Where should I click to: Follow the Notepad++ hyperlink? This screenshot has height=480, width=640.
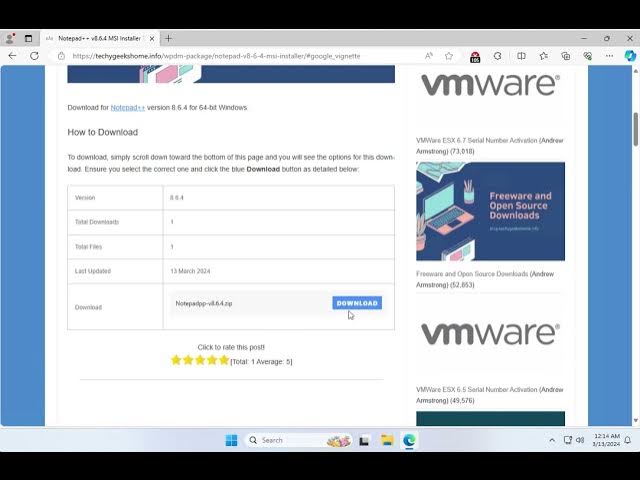pyautogui.click(x=128, y=107)
